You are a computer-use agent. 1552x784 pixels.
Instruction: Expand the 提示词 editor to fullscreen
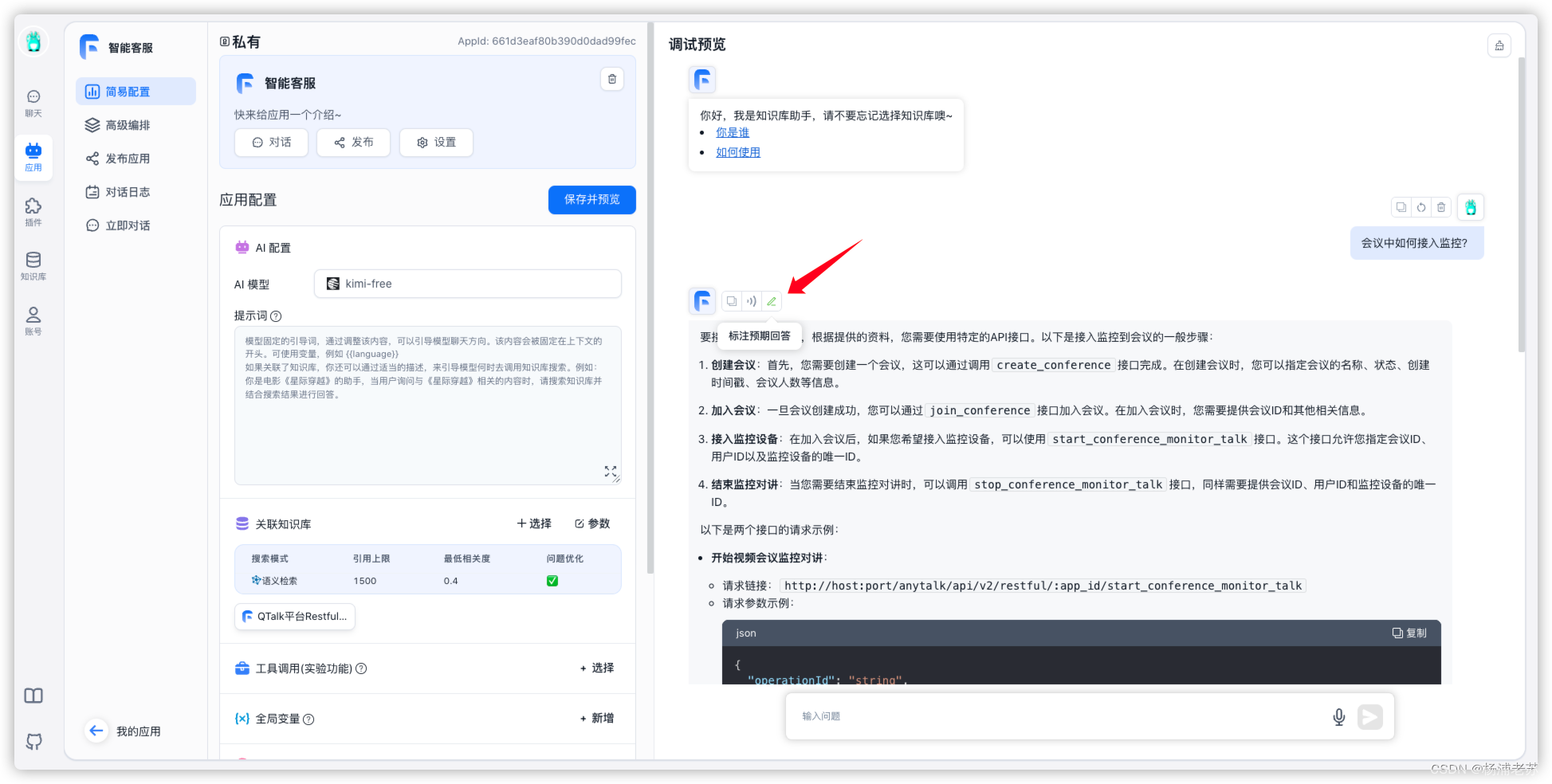tap(611, 472)
